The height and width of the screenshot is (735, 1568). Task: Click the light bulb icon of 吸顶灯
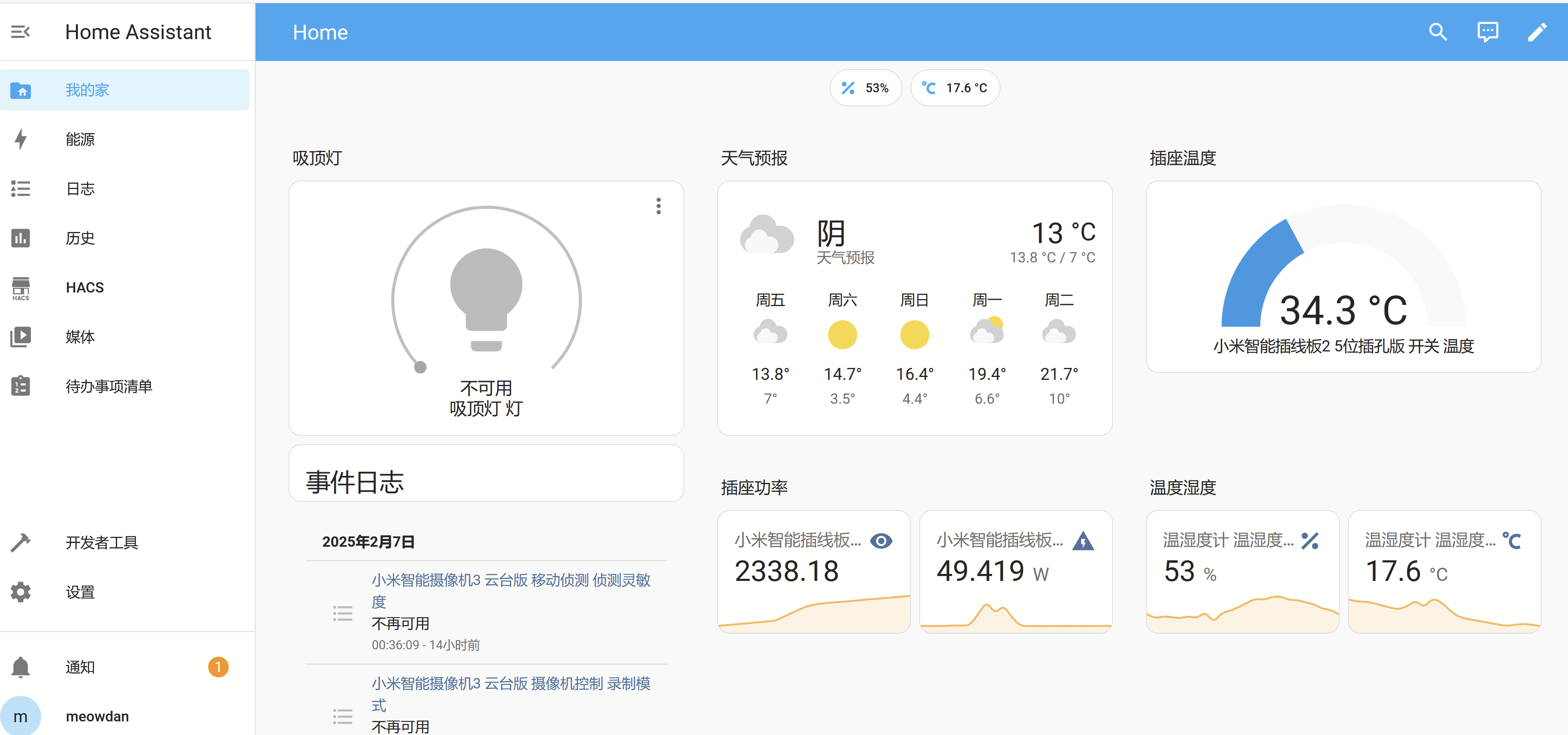tap(486, 300)
